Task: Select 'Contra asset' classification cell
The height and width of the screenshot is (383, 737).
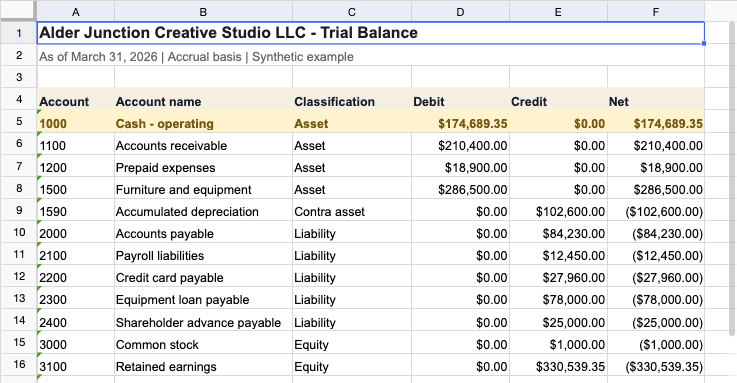Action: click(352, 210)
